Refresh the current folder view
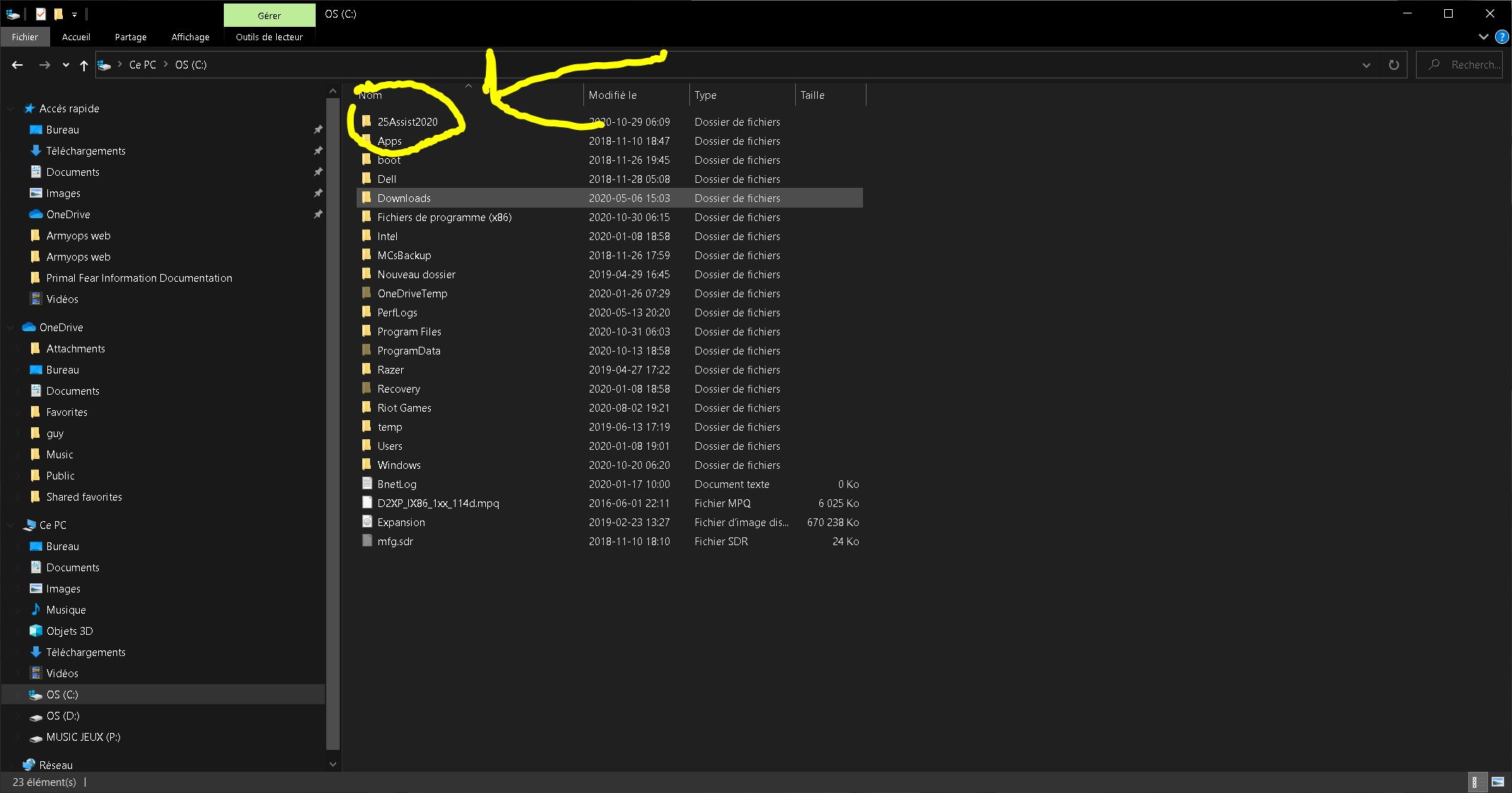 point(1393,65)
